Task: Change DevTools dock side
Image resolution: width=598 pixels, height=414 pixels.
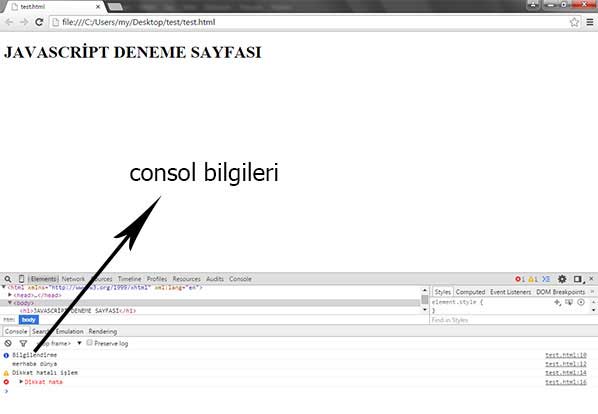Action: pos(578,279)
